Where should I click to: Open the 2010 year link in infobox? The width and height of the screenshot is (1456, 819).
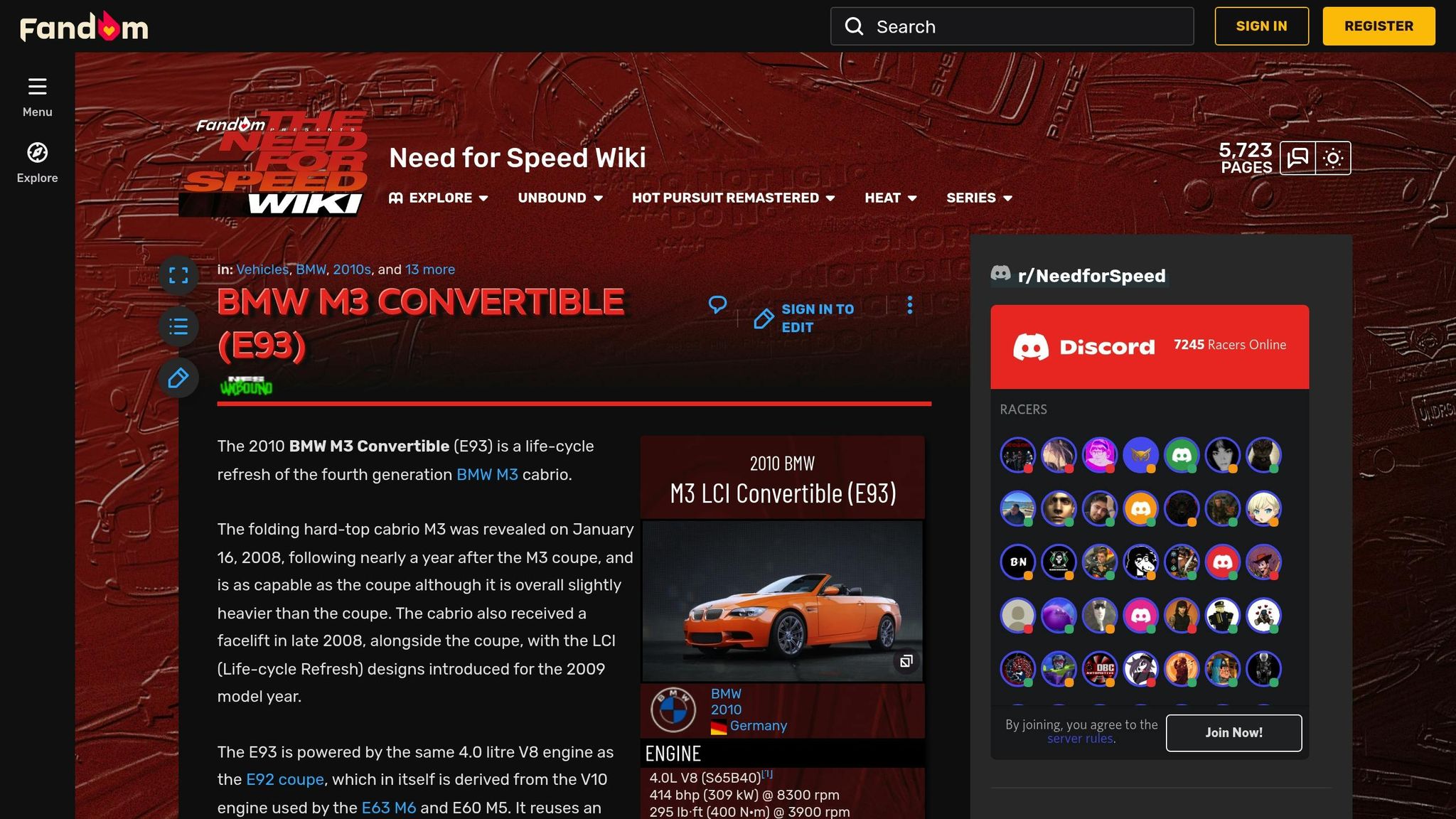(726, 710)
